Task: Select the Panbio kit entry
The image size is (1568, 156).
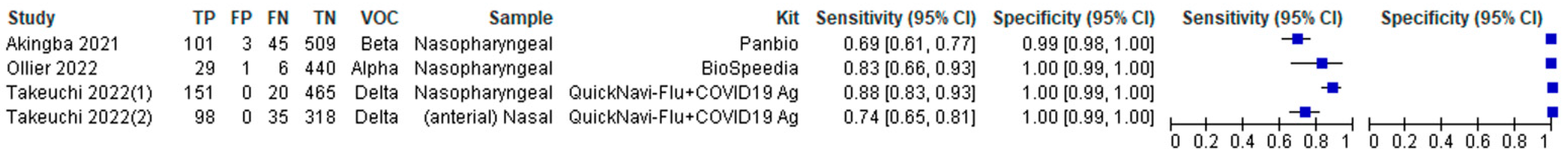Action: point(769,44)
